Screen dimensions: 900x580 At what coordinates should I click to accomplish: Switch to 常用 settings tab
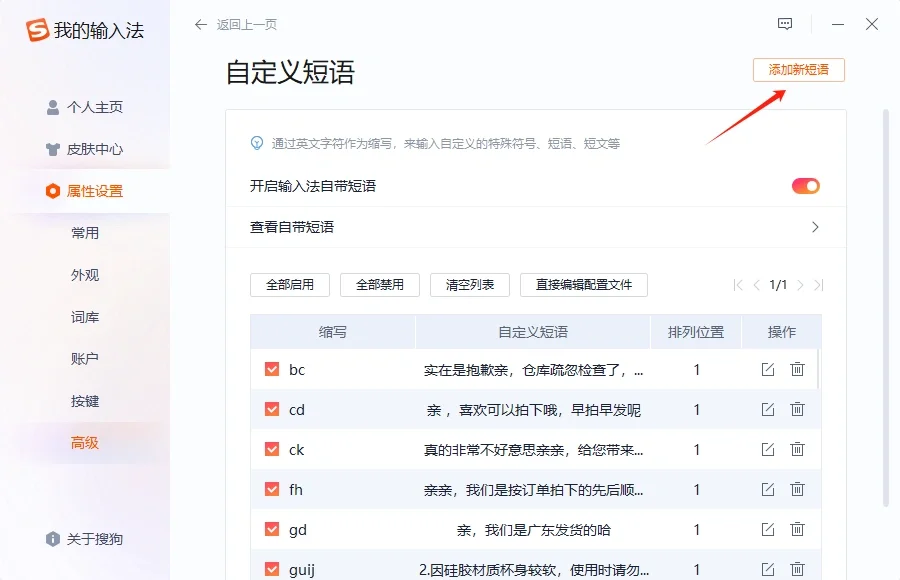point(85,233)
